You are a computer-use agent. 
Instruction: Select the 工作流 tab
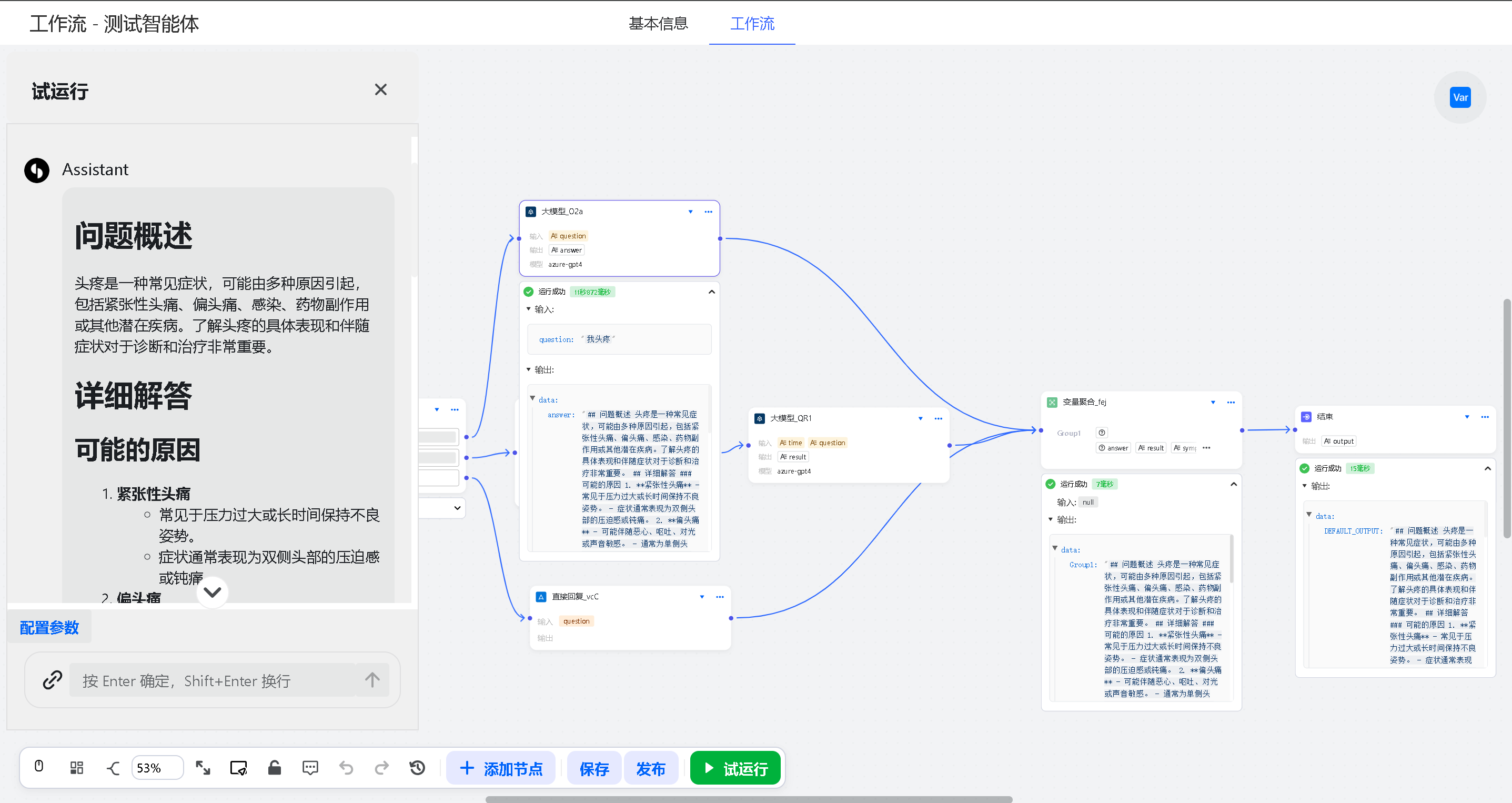(752, 24)
